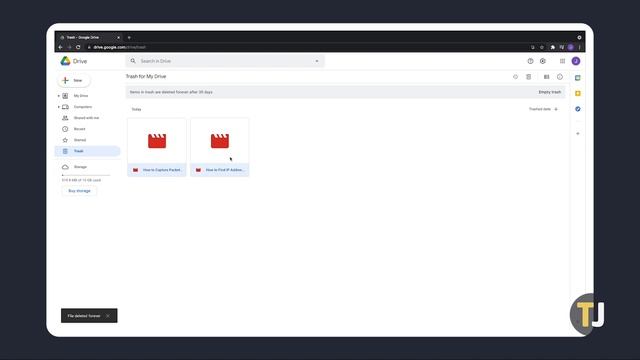The height and width of the screenshot is (360, 640).
Task: Open the Storage section
Action: click(80, 167)
